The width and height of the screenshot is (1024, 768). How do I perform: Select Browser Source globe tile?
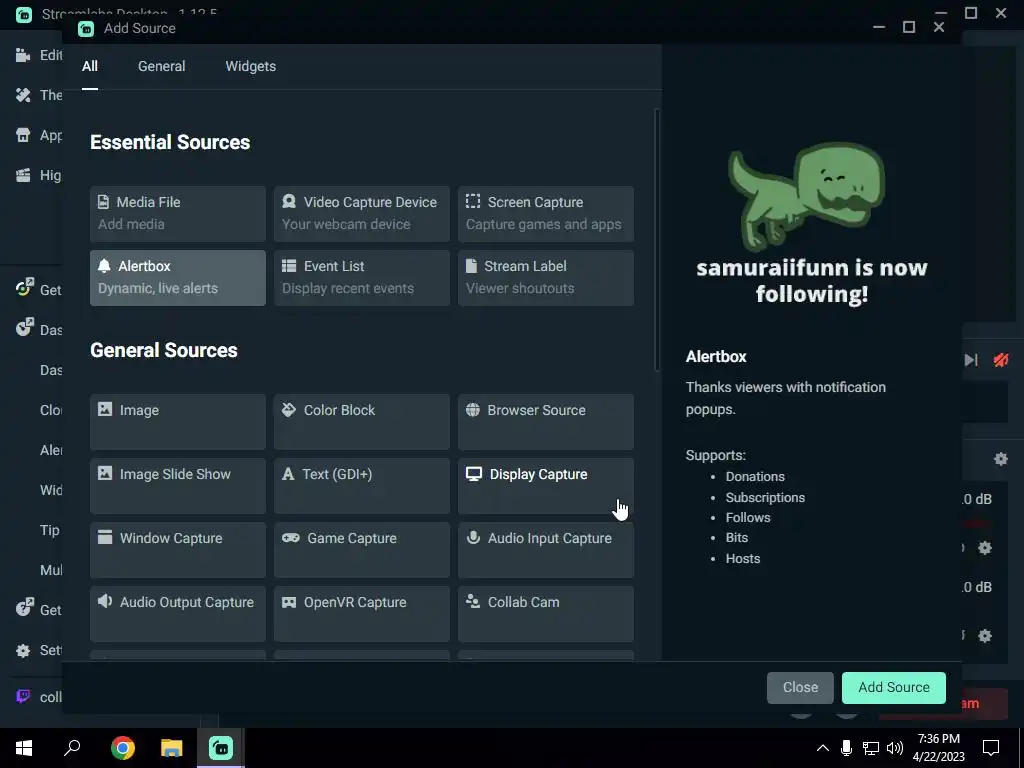click(546, 421)
